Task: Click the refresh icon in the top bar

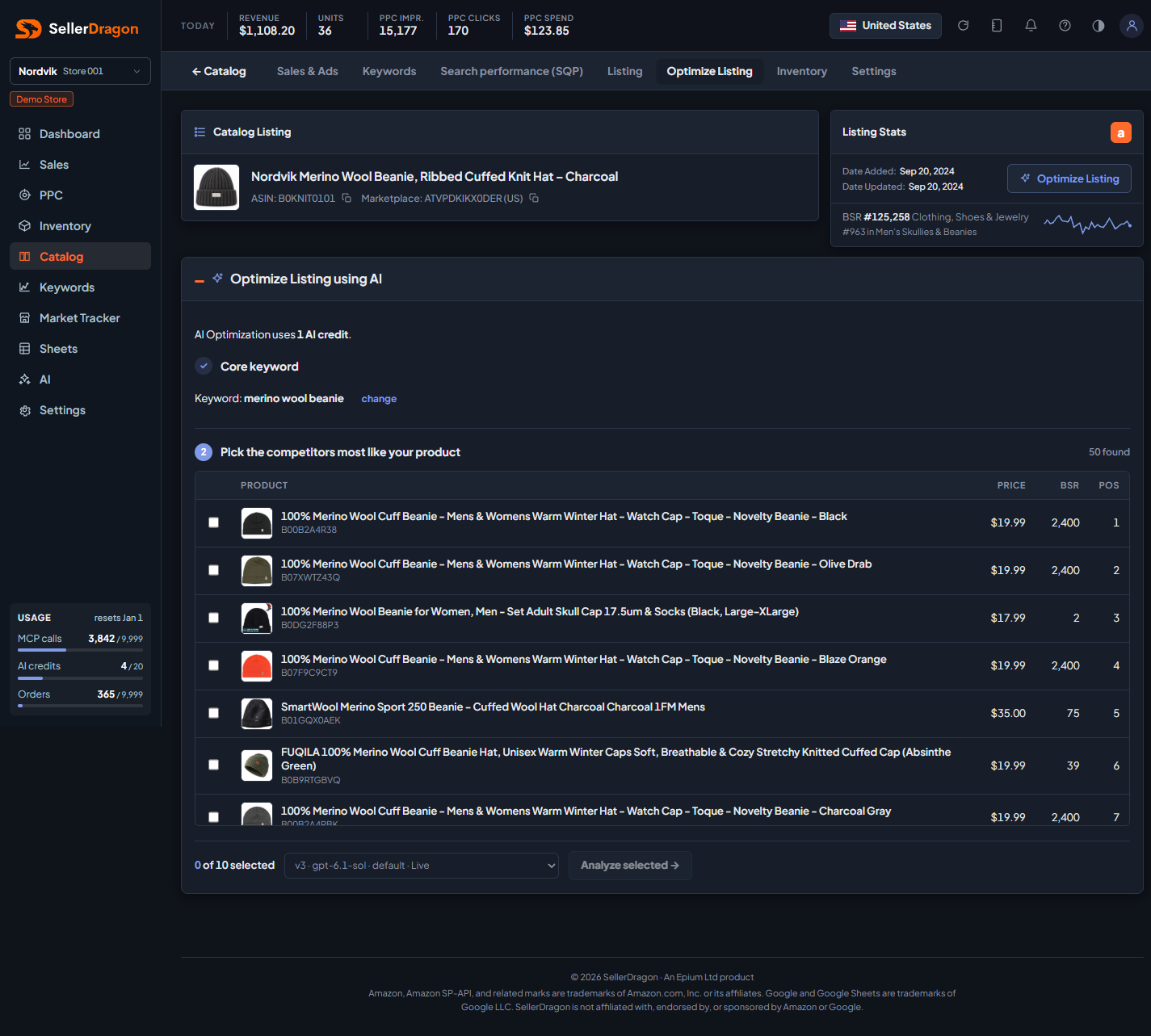Action: click(963, 26)
